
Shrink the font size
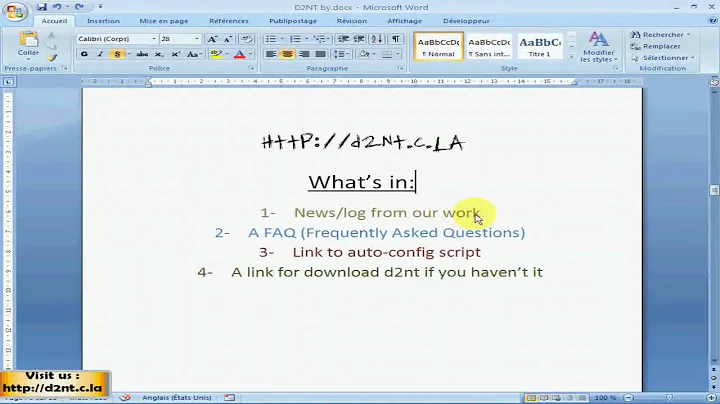coord(228,39)
